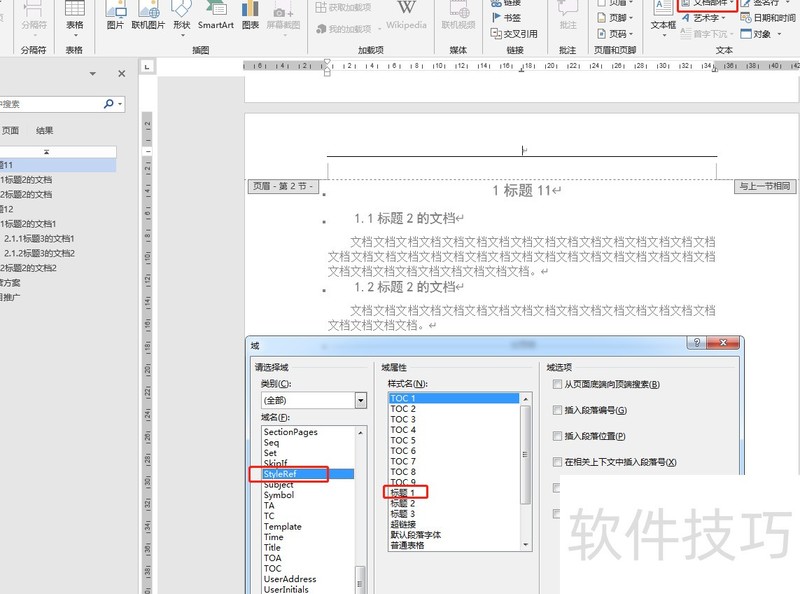
Task: Click the Wikipedia add-in icon
Action: (x=405, y=15)
